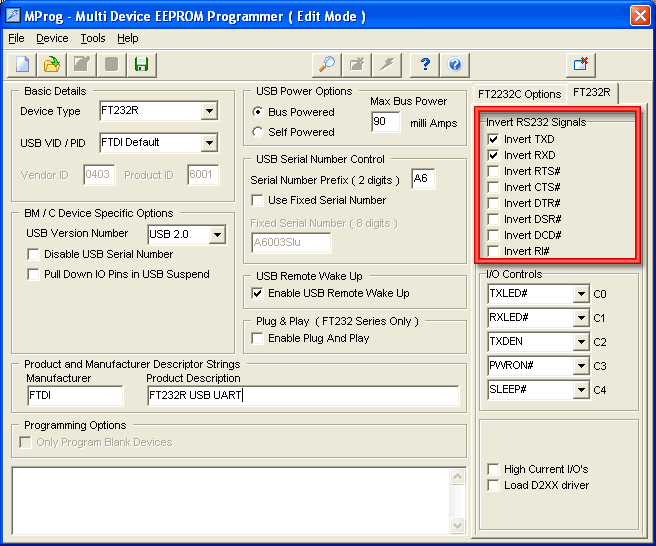The height and width of the screenshot is (546, 656).
Task: Check Use Fixed Serial Number
Action: [257, 200]
